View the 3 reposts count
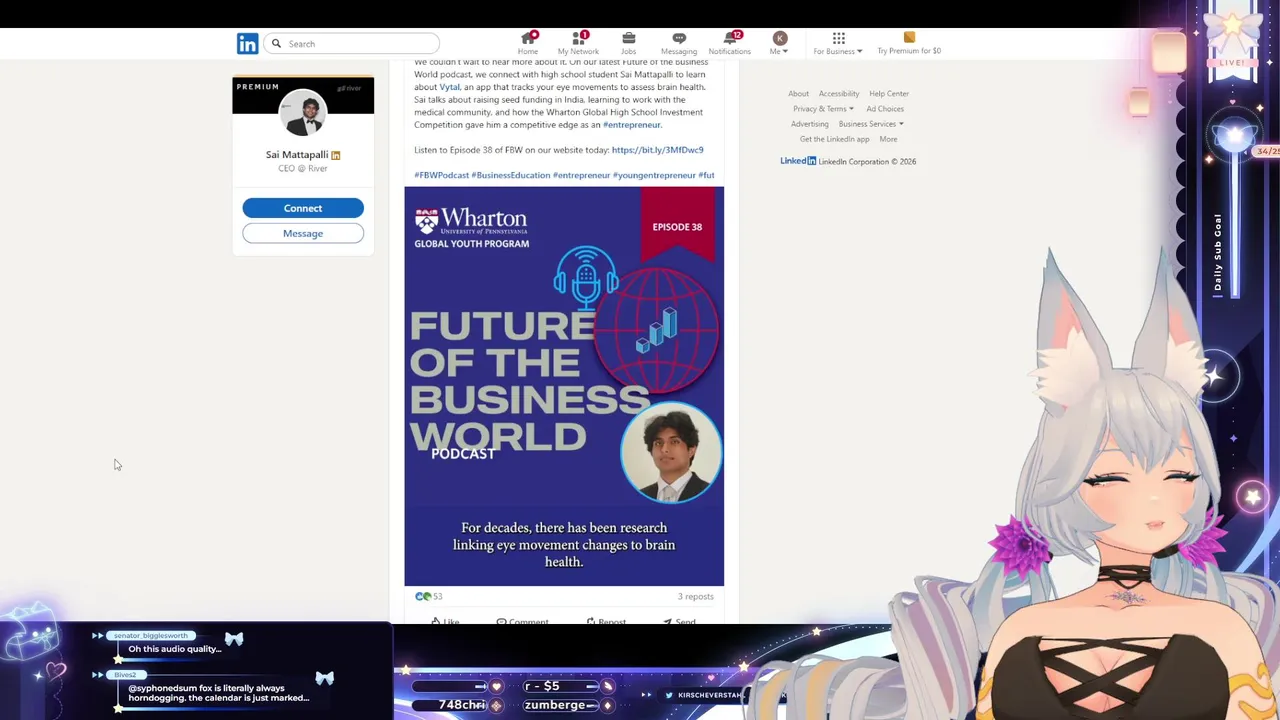 point(695,597)
